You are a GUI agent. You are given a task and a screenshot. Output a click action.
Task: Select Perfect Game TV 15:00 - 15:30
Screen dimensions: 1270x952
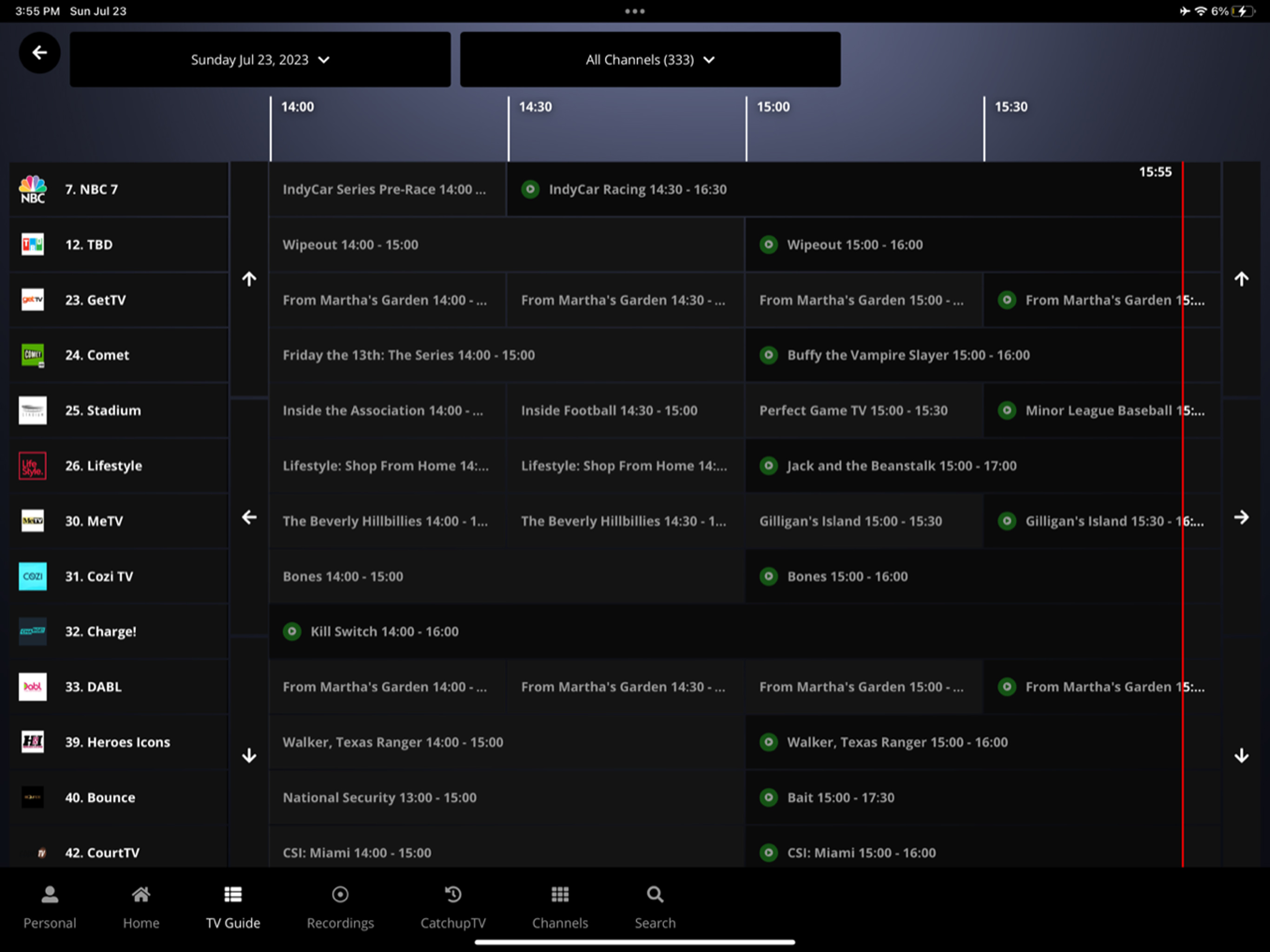[864, 410]
